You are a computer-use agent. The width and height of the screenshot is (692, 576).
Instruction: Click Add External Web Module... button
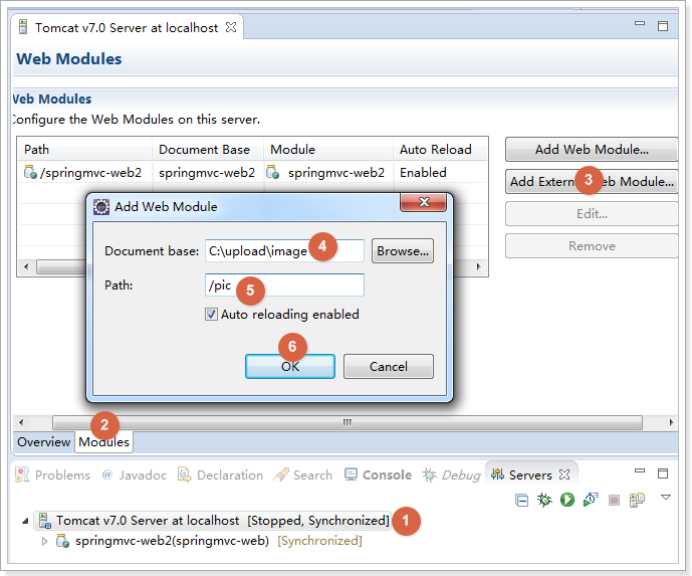[x=591, y=181]
